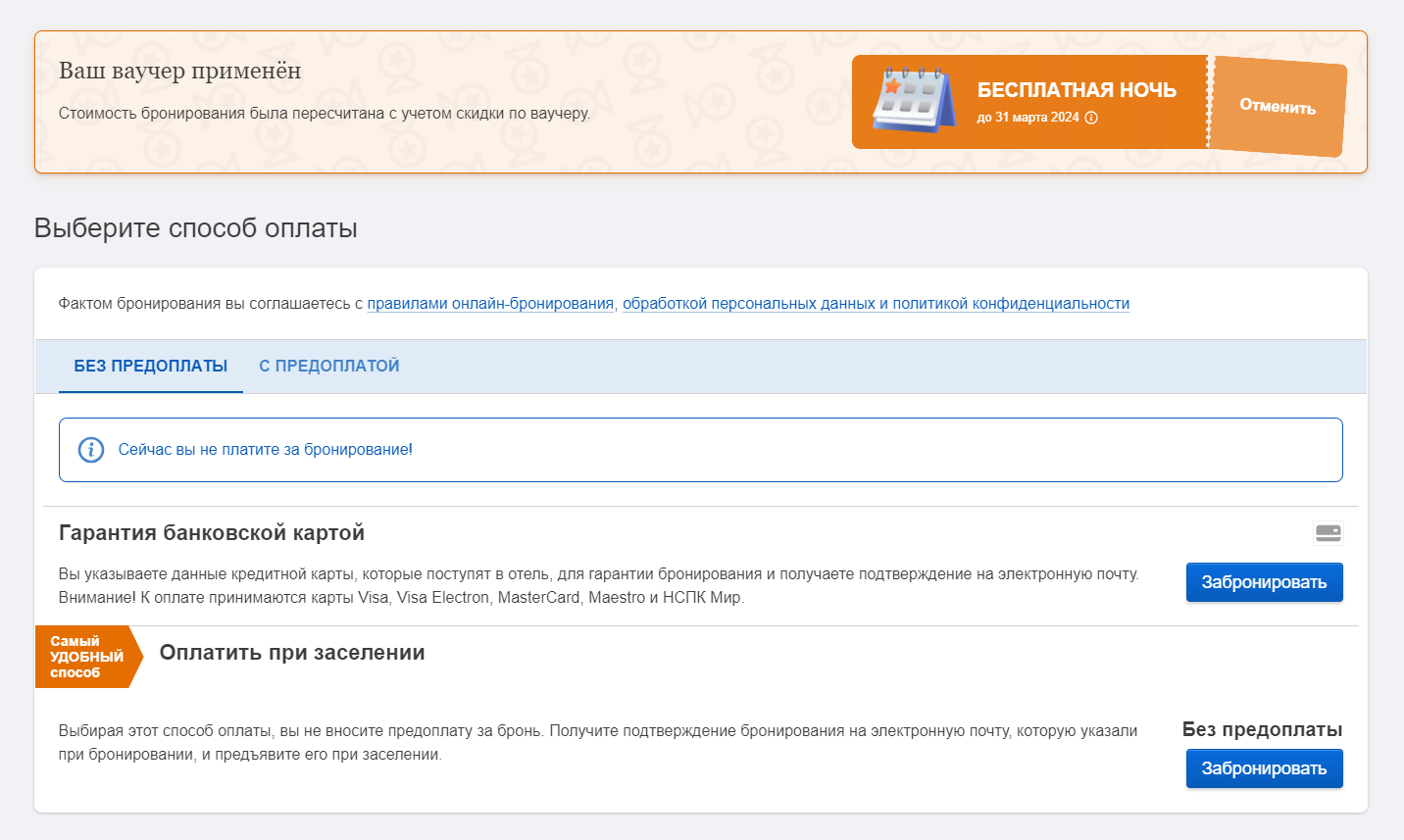
Task: Click the credit card icon beside bank guarantee
Action: pyautogui.click(x=1329, y=533)
